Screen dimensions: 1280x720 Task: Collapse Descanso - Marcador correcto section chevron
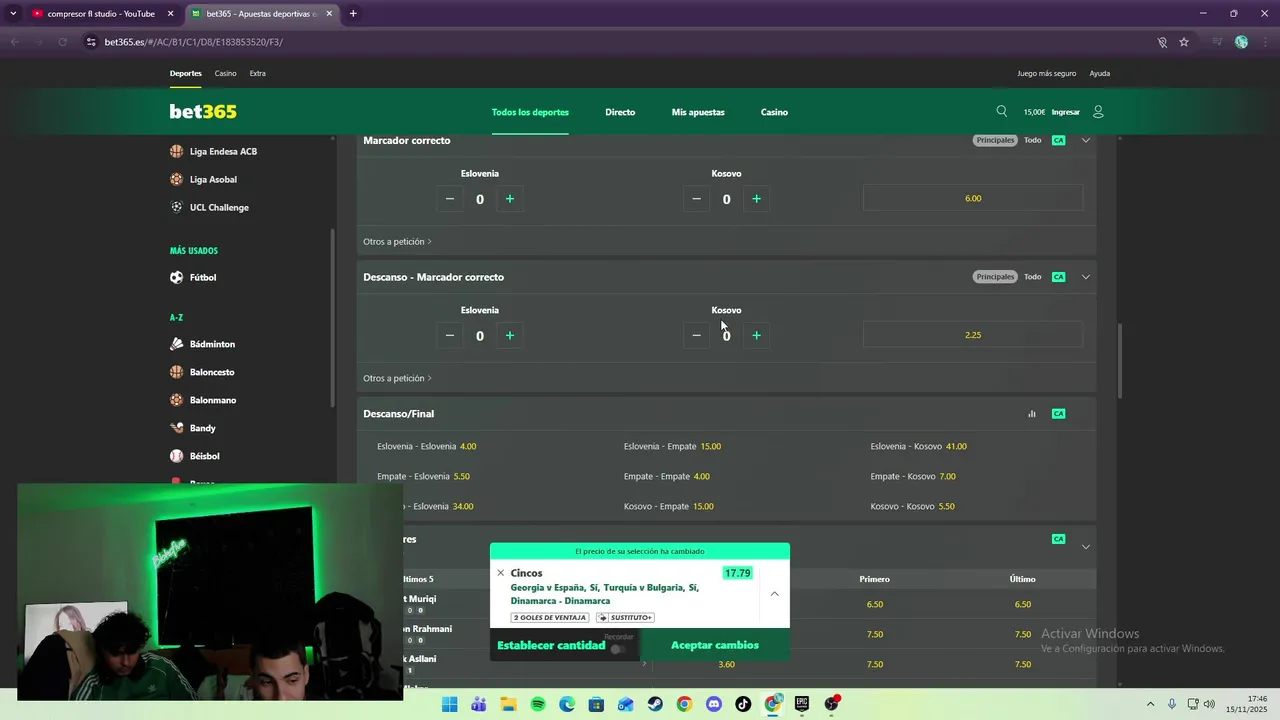pyautogui.click(x=1086, y=277)
